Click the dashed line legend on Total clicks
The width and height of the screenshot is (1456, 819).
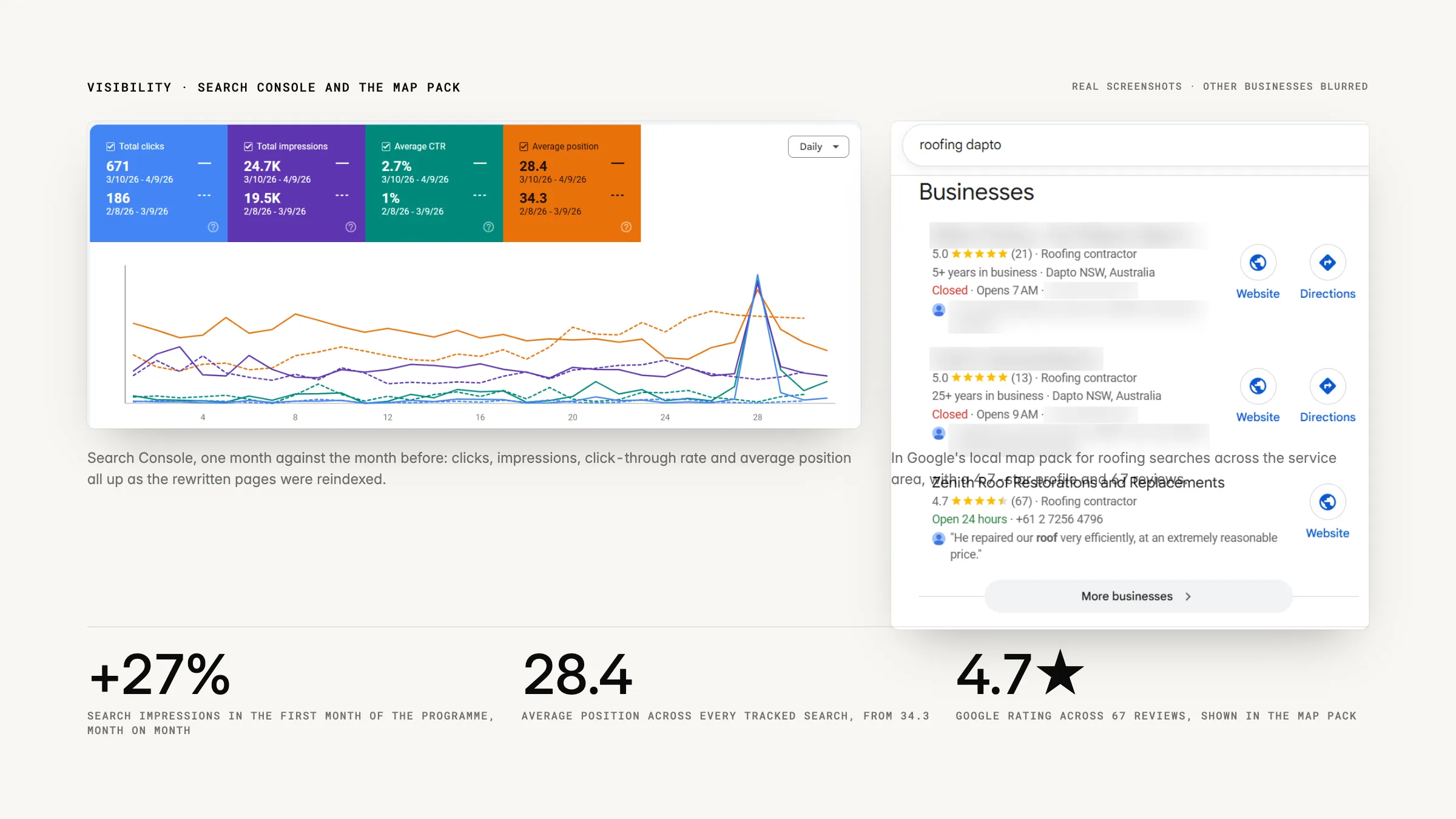point(204,195)
